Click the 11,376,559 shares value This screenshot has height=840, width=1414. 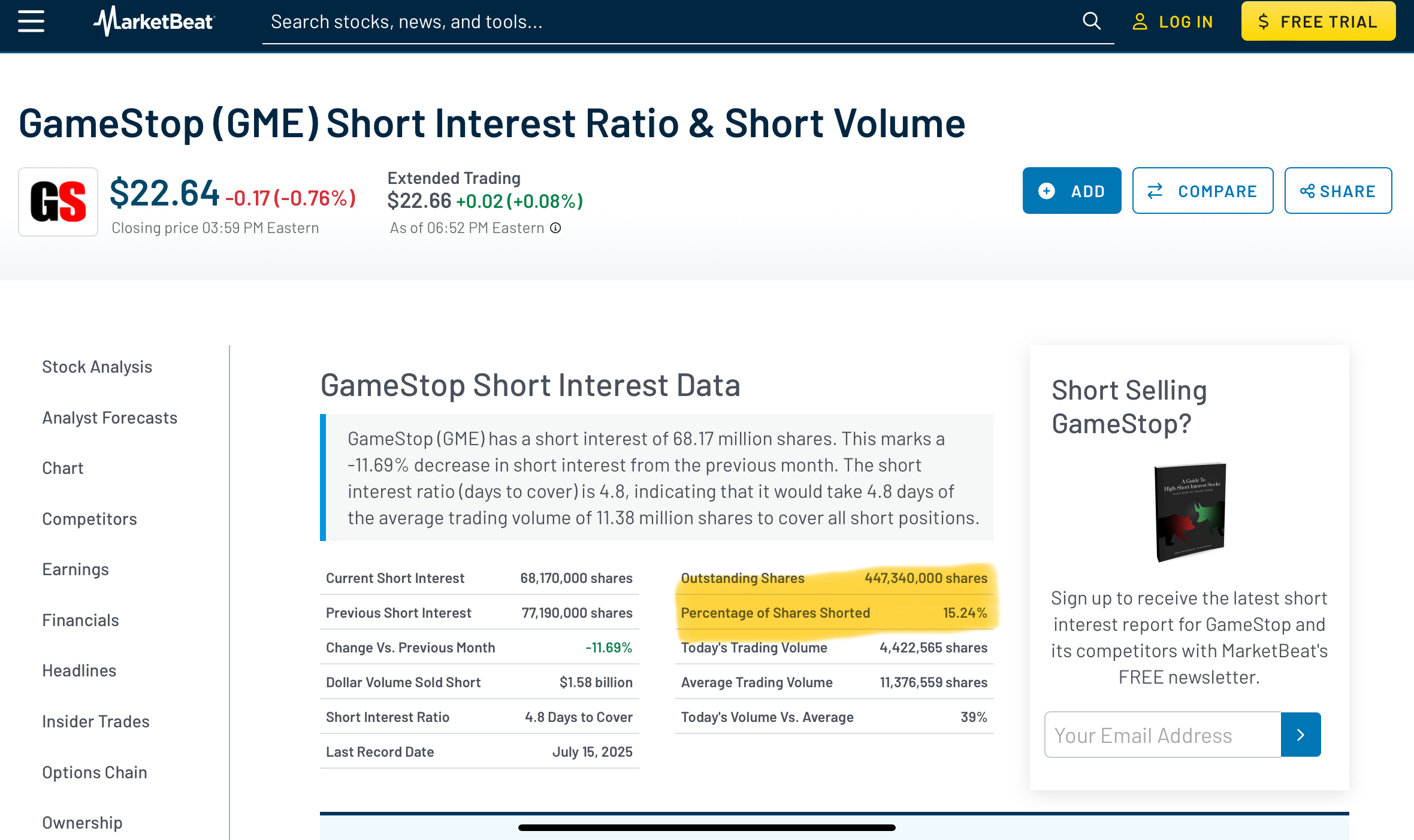(933, 682)
